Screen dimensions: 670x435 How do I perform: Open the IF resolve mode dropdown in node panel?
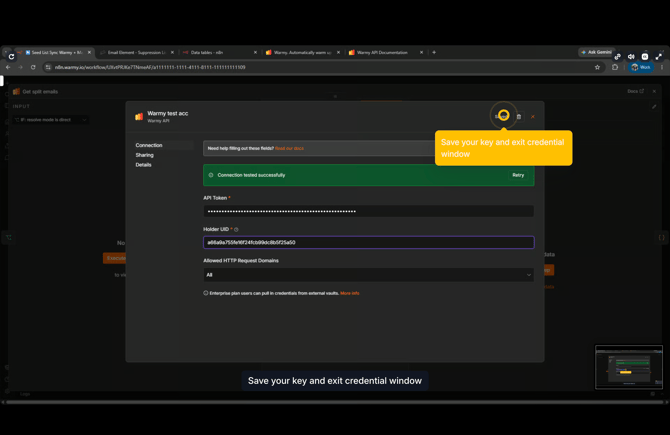click(50, 120)
